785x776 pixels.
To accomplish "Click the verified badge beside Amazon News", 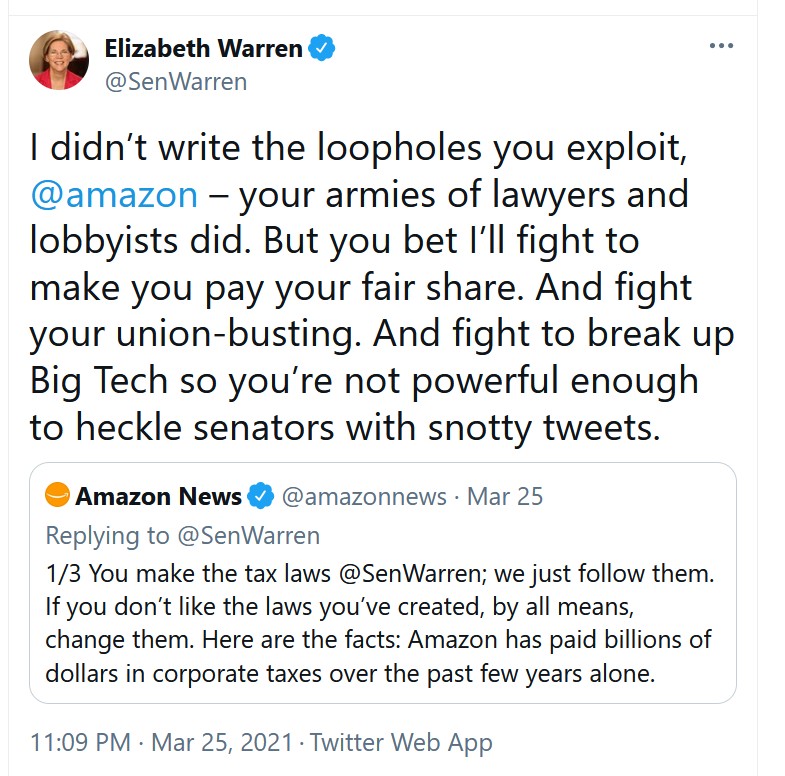I will point(262,496).
